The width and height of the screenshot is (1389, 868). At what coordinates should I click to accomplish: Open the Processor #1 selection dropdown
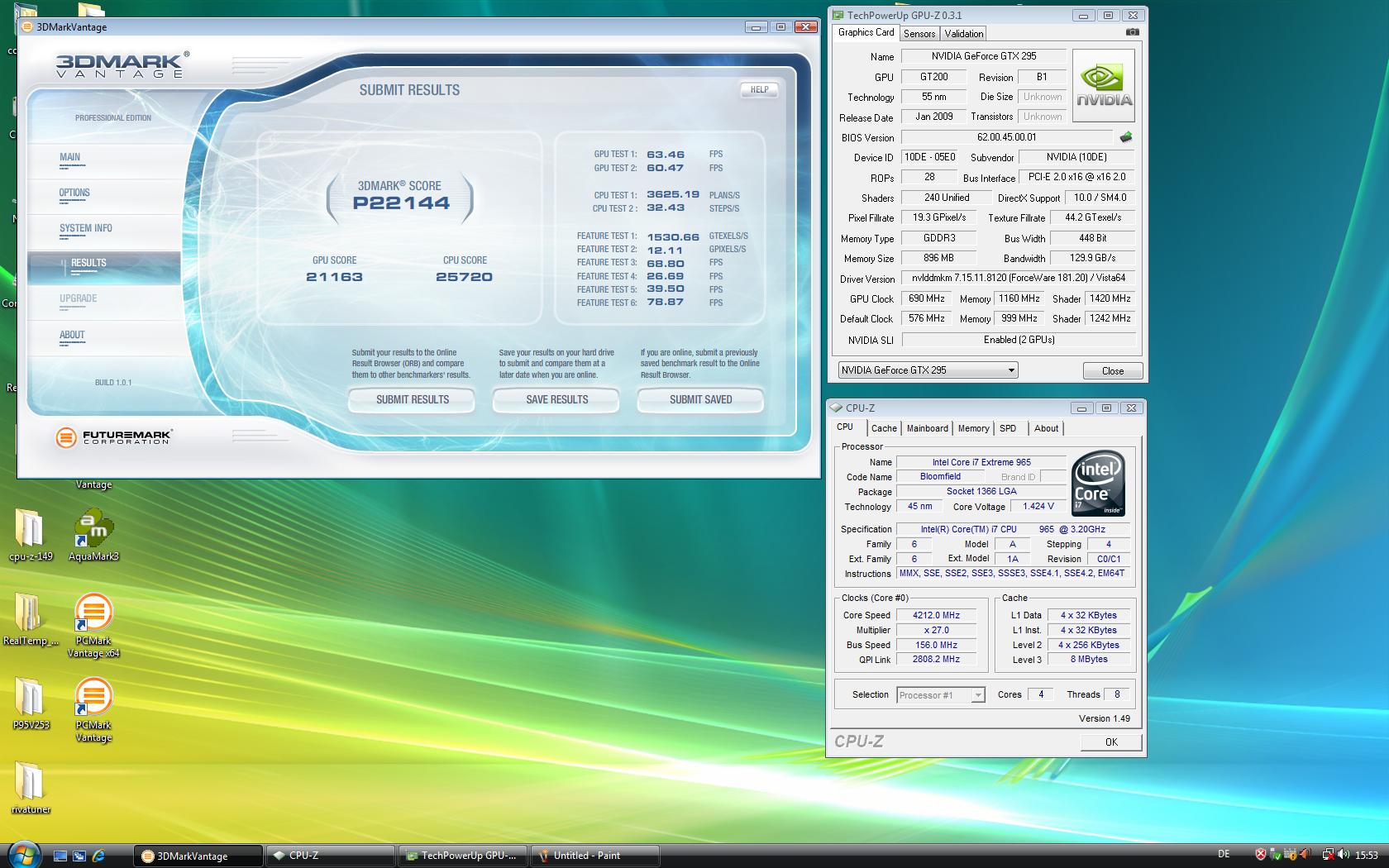(x=941, y=695)
